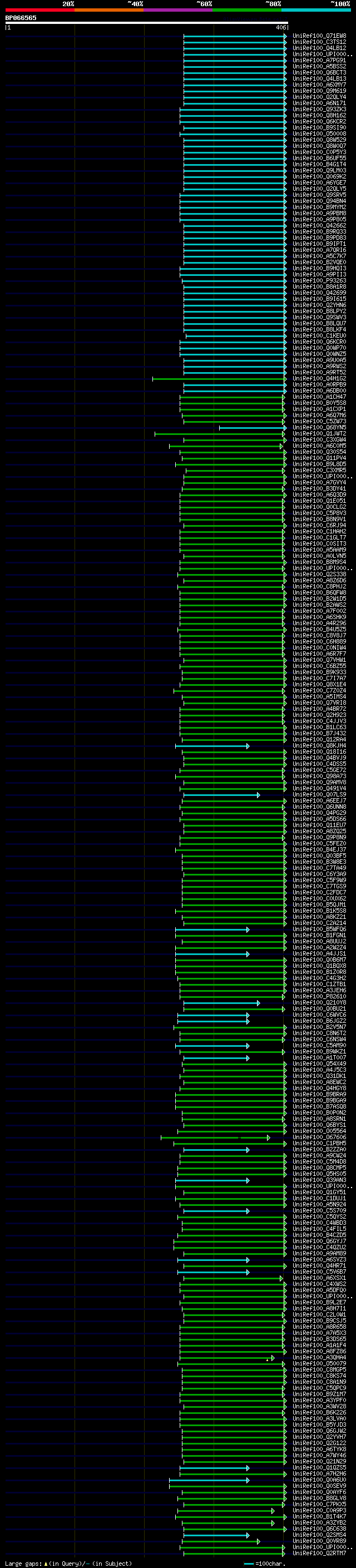Click the green ~80% identity scale segment

pos(247,11)
